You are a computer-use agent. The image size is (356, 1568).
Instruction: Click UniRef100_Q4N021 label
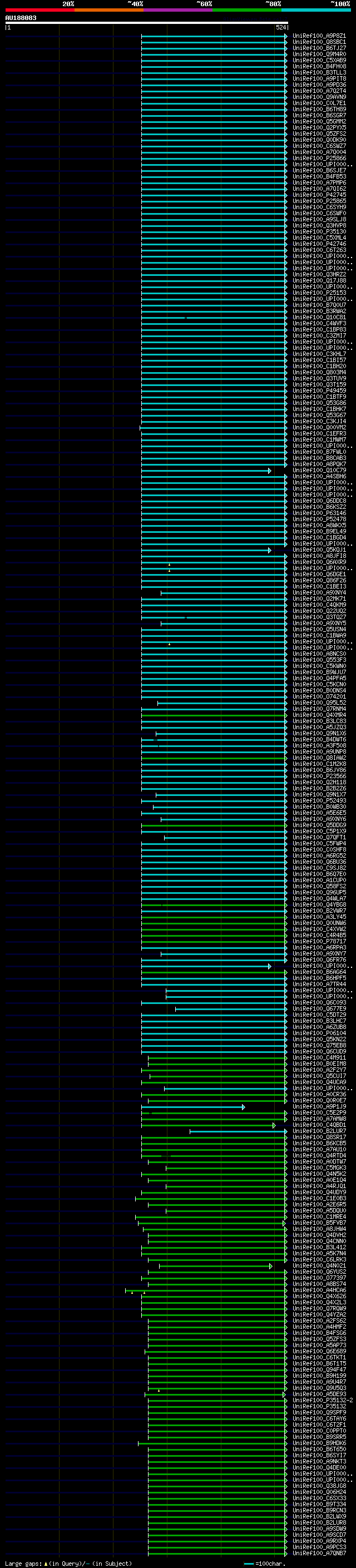[319, 1265]
